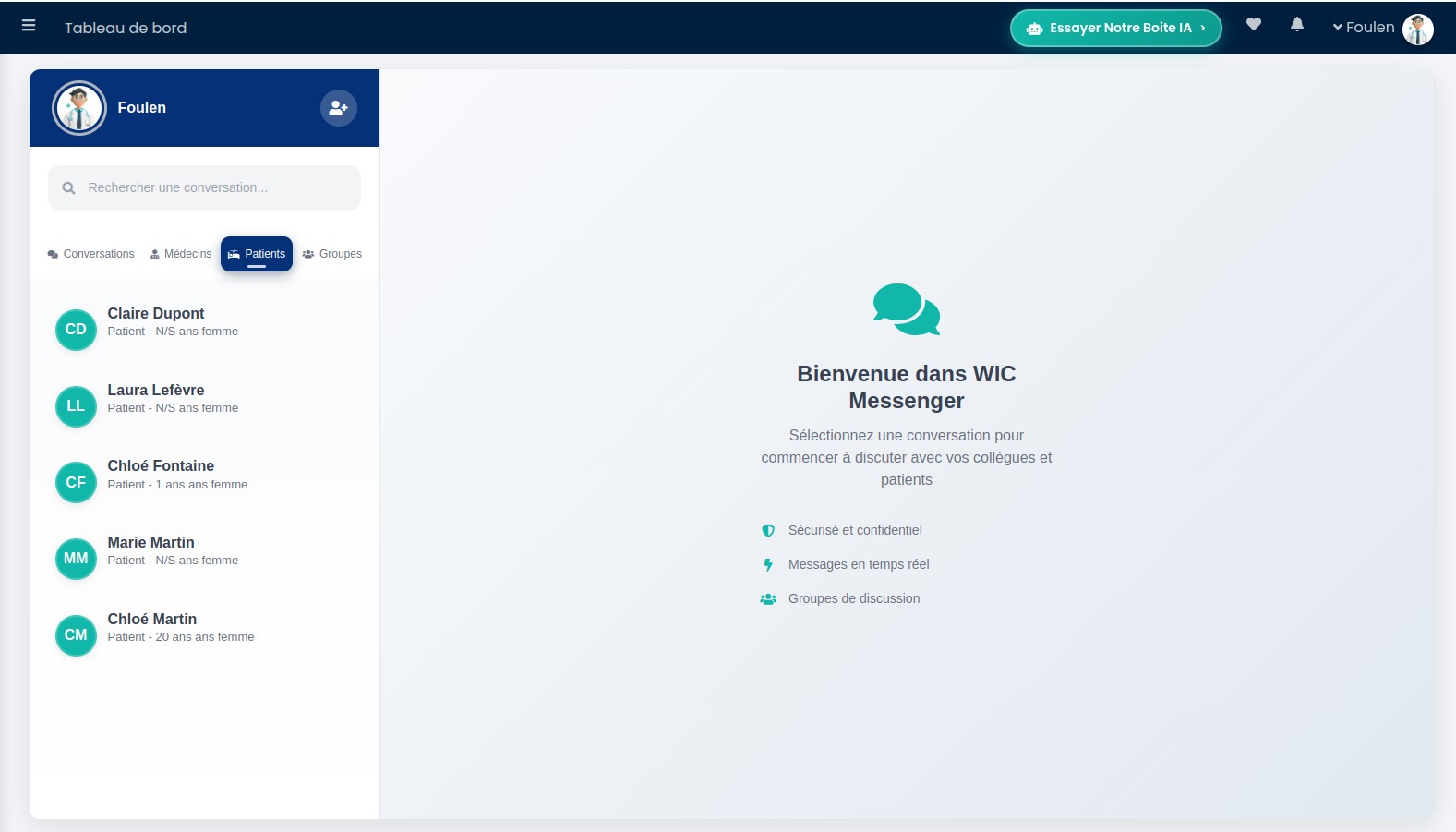
Task: Open conversation with Chloé Fontaine
Action: pos(204,482)
